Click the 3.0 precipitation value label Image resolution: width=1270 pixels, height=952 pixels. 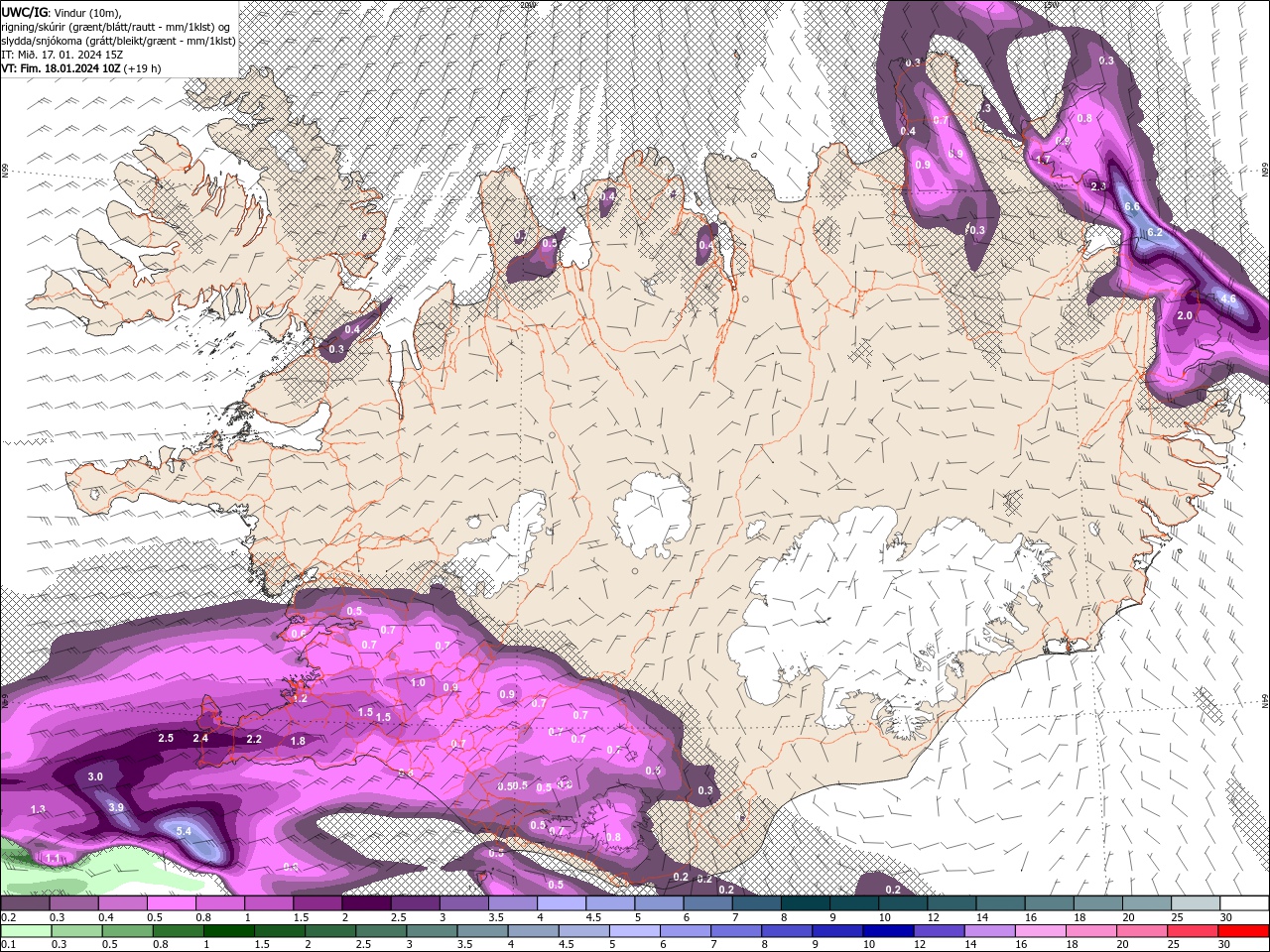click(95, 776)
